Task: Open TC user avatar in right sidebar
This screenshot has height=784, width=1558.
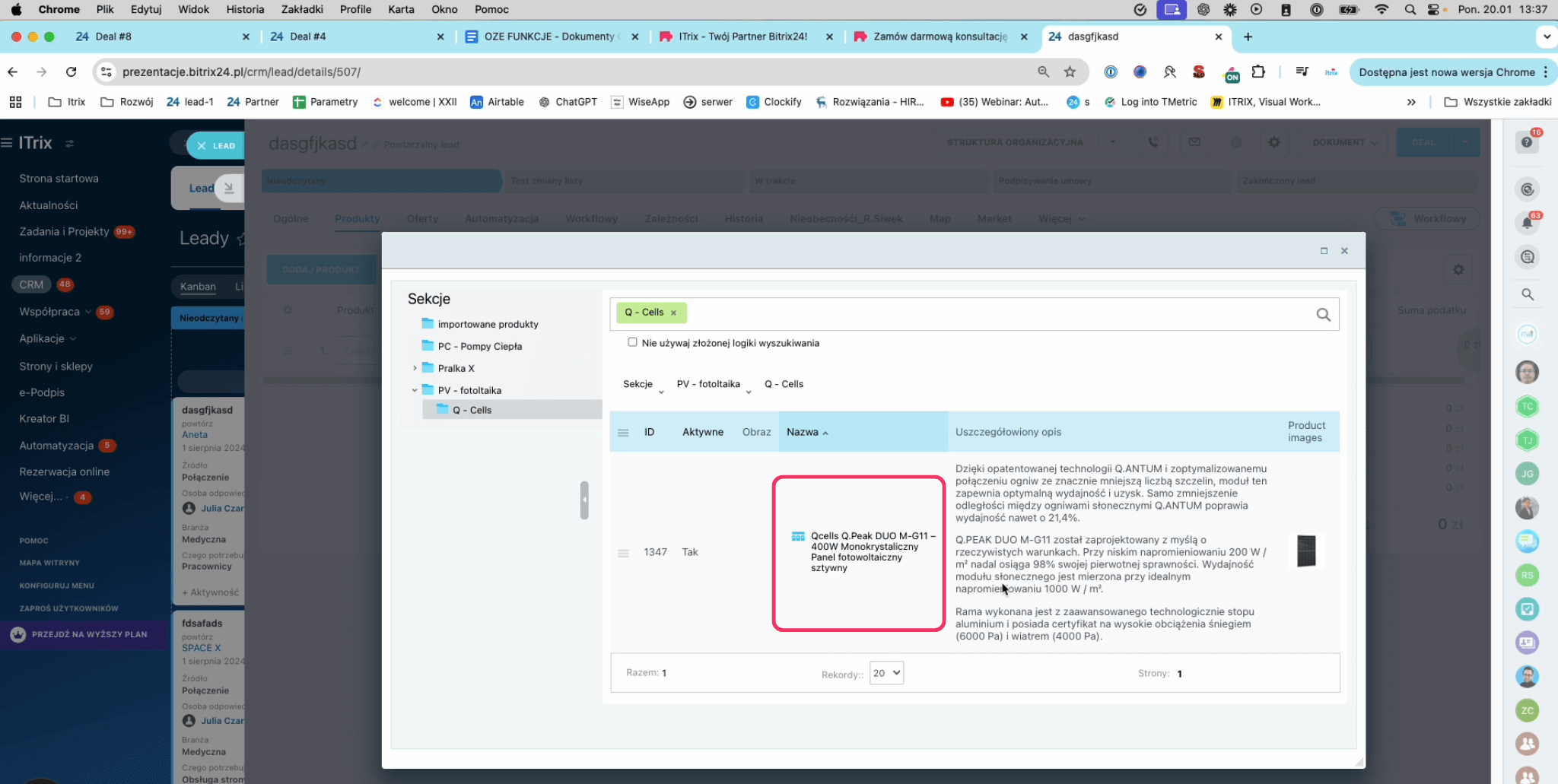Action: pos(1527,406)
